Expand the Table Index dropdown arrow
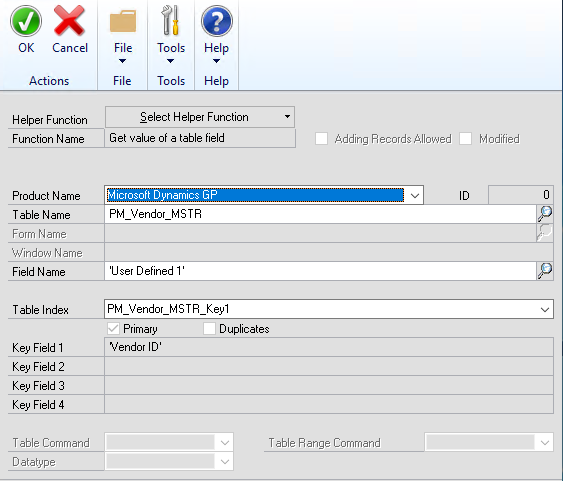Screen dimensions: 563x481 (545, 309)
